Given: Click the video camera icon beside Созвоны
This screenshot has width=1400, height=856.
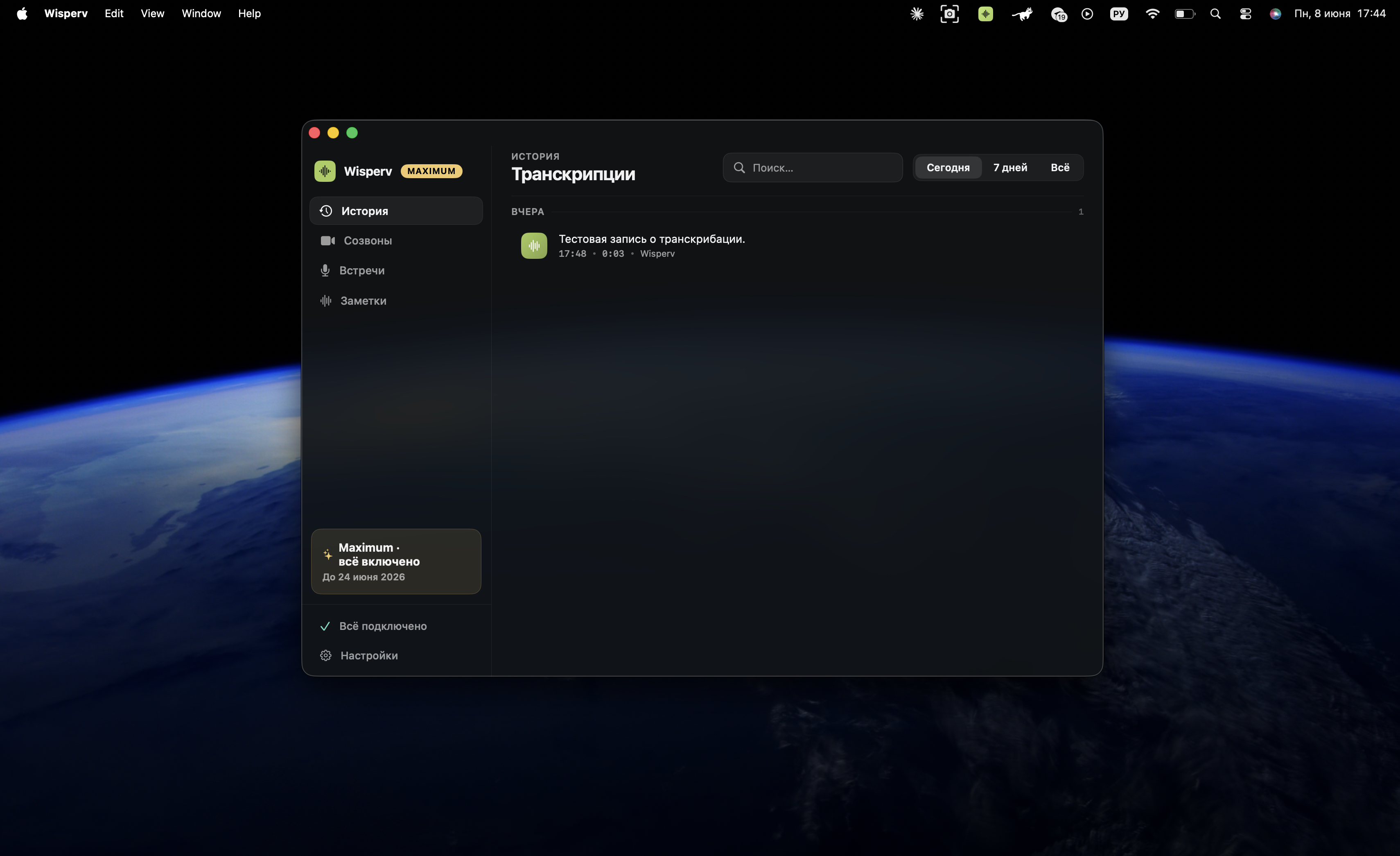Looking at the screenshot, I should coord(327,240).
